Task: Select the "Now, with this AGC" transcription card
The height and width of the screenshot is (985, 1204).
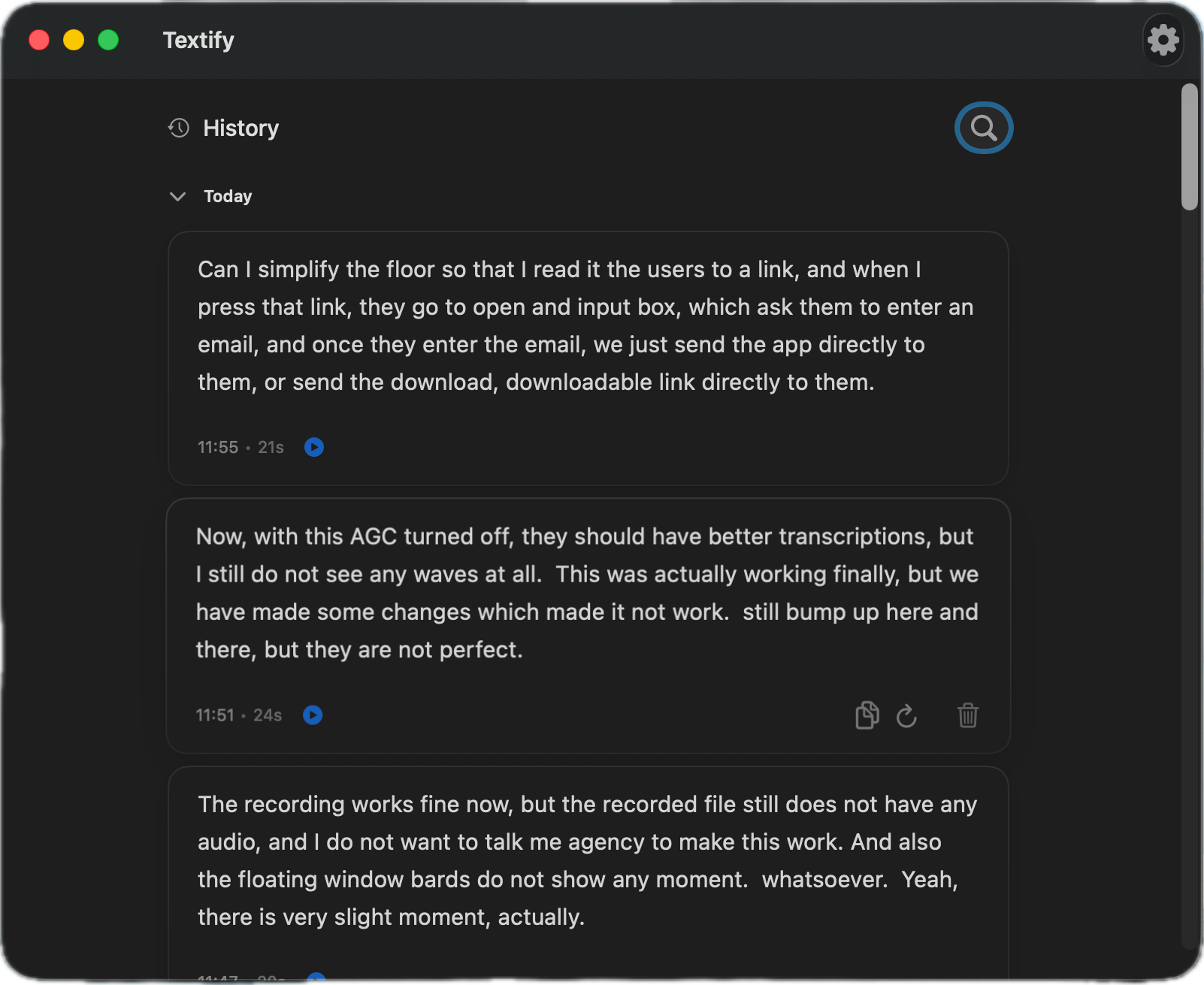Action: pyautogui.click(x=586, y=593)
